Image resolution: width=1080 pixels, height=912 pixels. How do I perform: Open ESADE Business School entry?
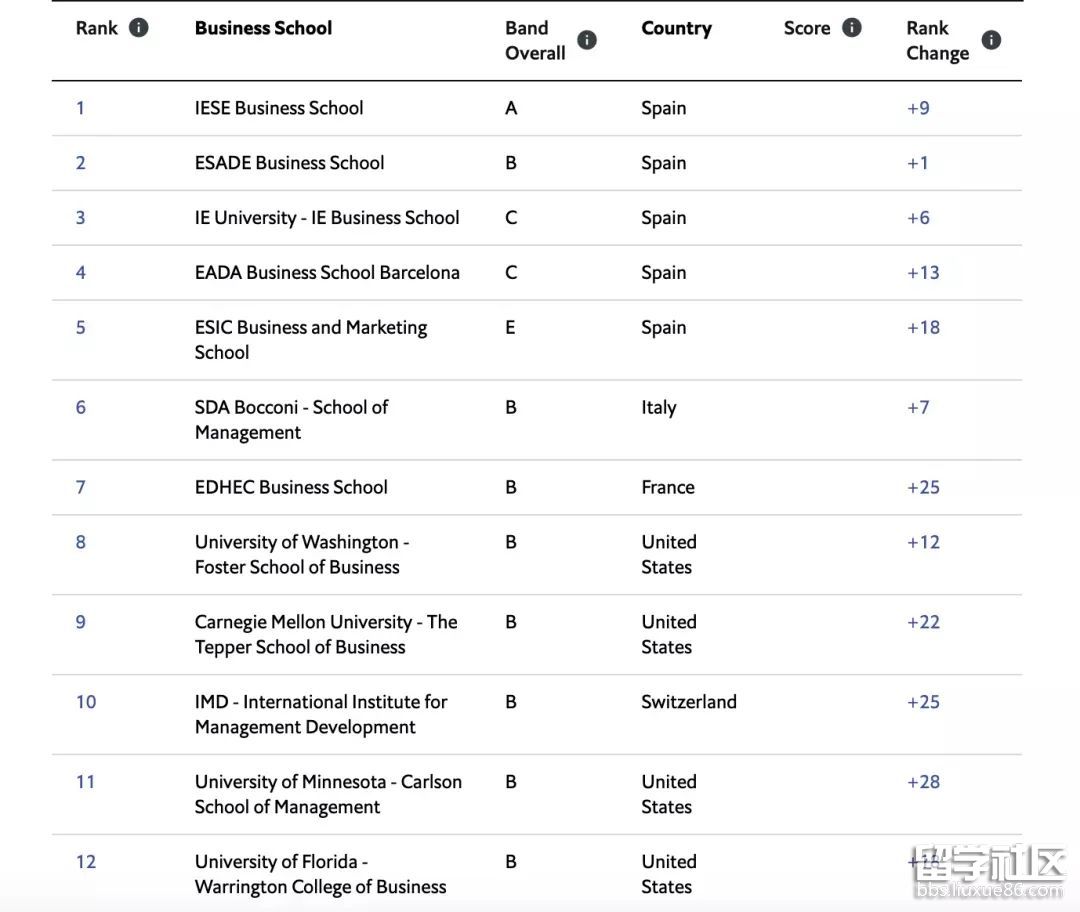pyautogui.click(x=289, y=163)
